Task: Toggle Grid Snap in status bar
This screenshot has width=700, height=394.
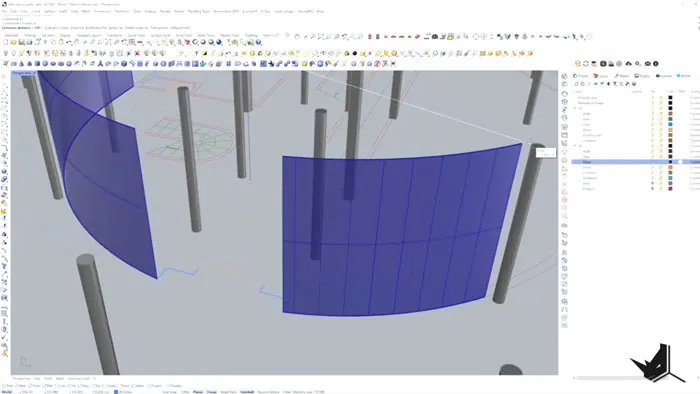Action: [x=169, y=392]
